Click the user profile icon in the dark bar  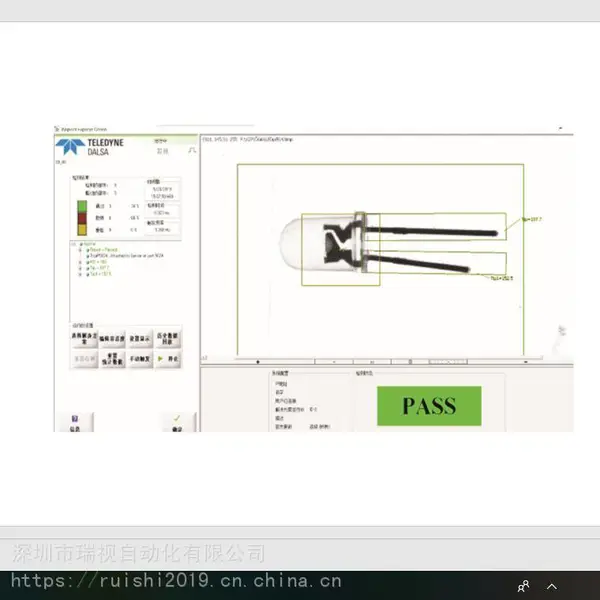(523, 586)
